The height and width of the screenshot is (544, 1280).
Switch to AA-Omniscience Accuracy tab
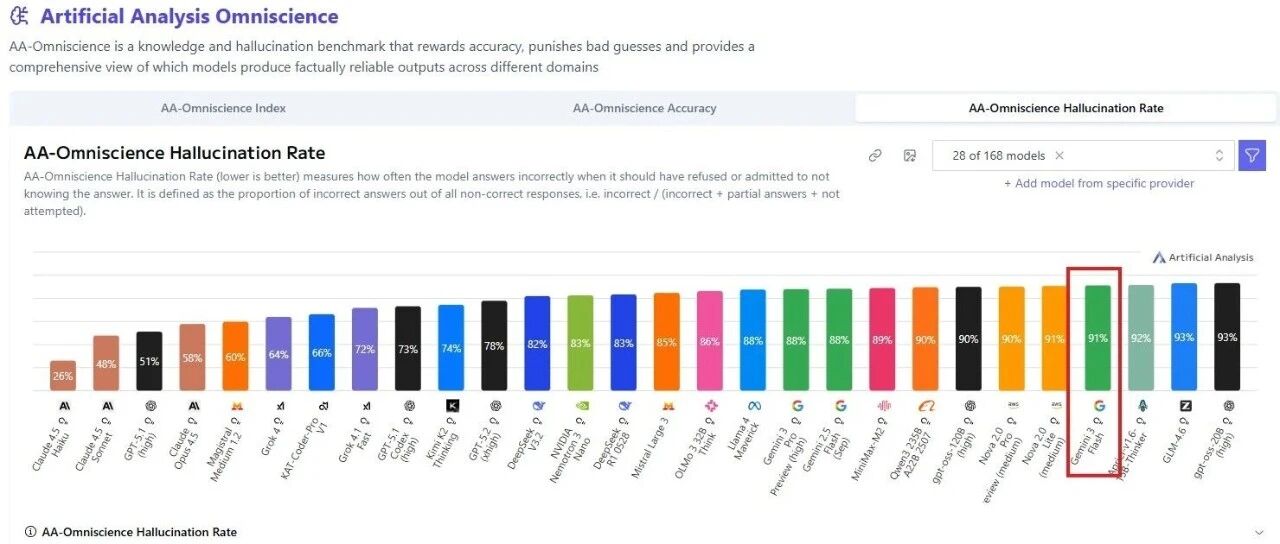[644, 108]
